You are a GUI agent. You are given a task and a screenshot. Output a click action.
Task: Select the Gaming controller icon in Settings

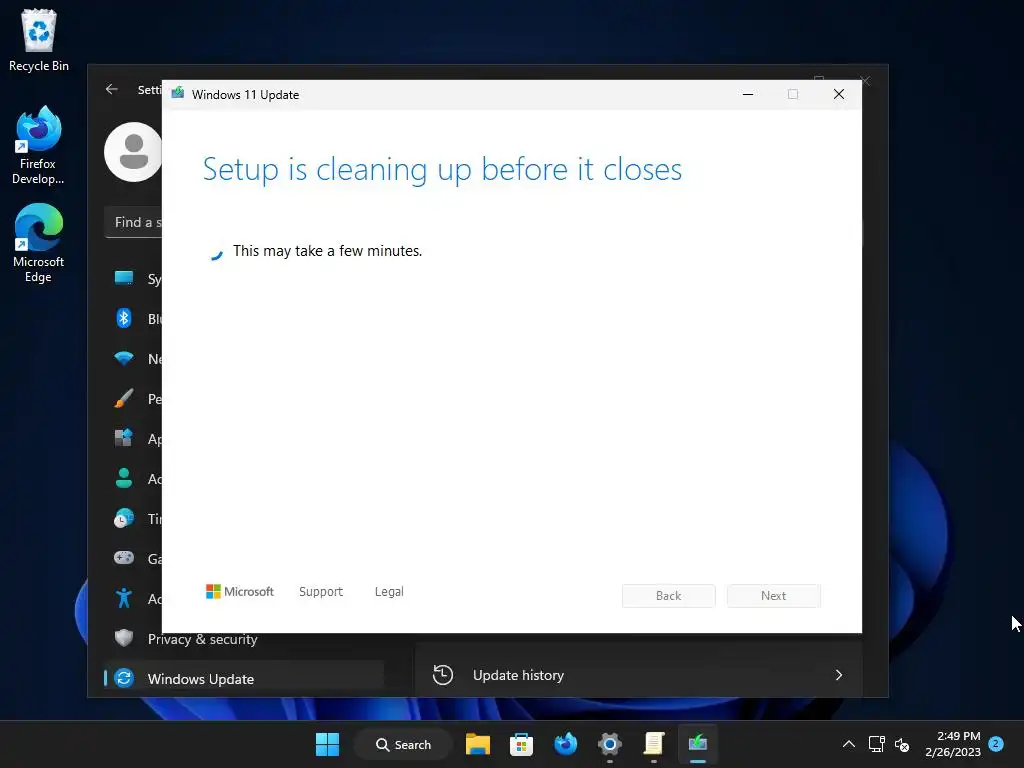(x=123, y=558)
